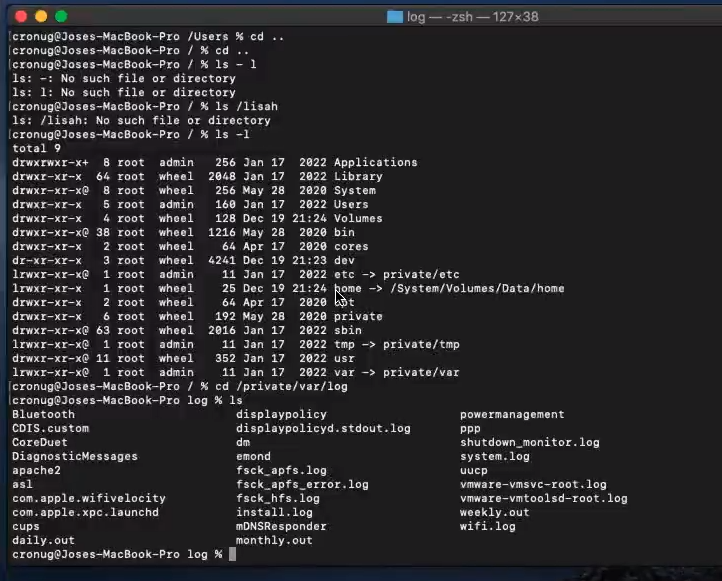This screenshot has height=581, width=722.
Task: Click the 'displaypolicy' entry
Action: click(x=281, y=414)
